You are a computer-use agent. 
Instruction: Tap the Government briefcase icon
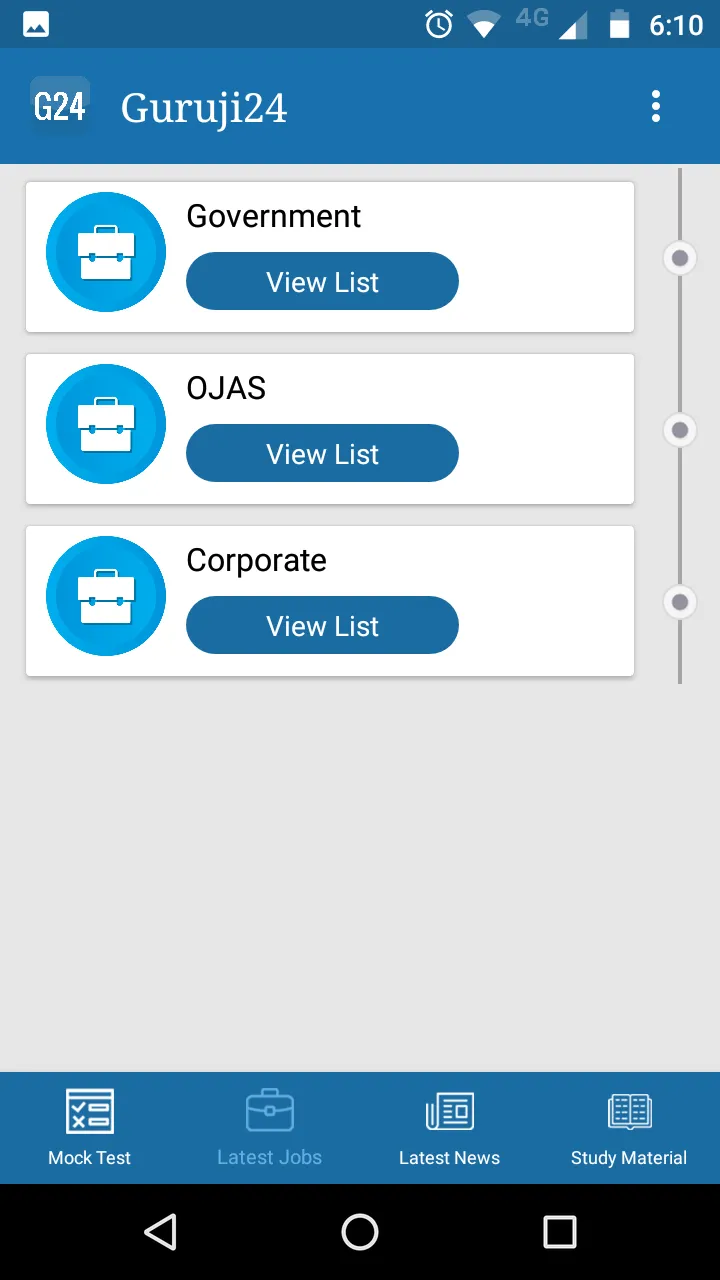(106, 252)
